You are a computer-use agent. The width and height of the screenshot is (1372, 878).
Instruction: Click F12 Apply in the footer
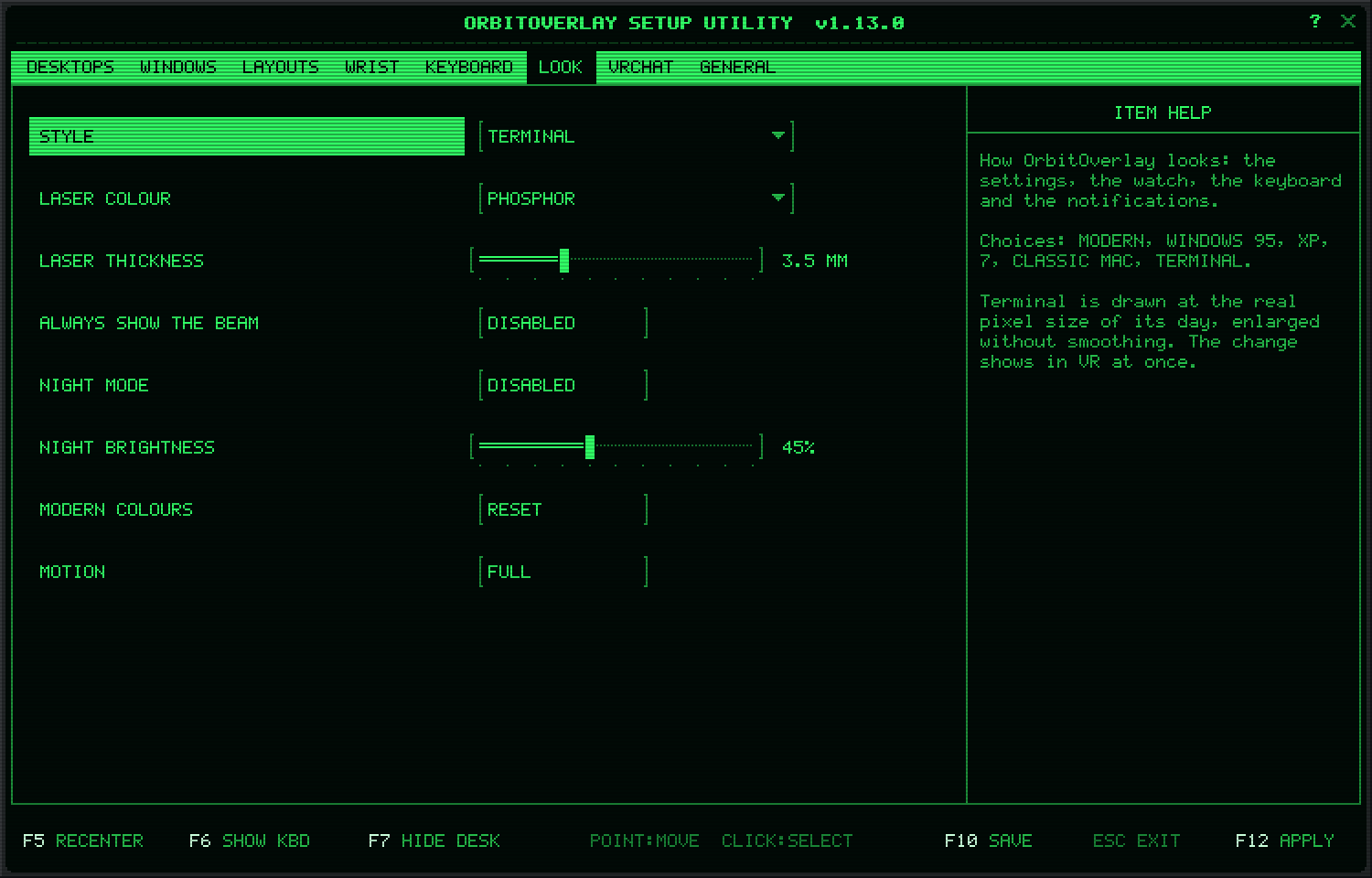(x=1285, y=841)
